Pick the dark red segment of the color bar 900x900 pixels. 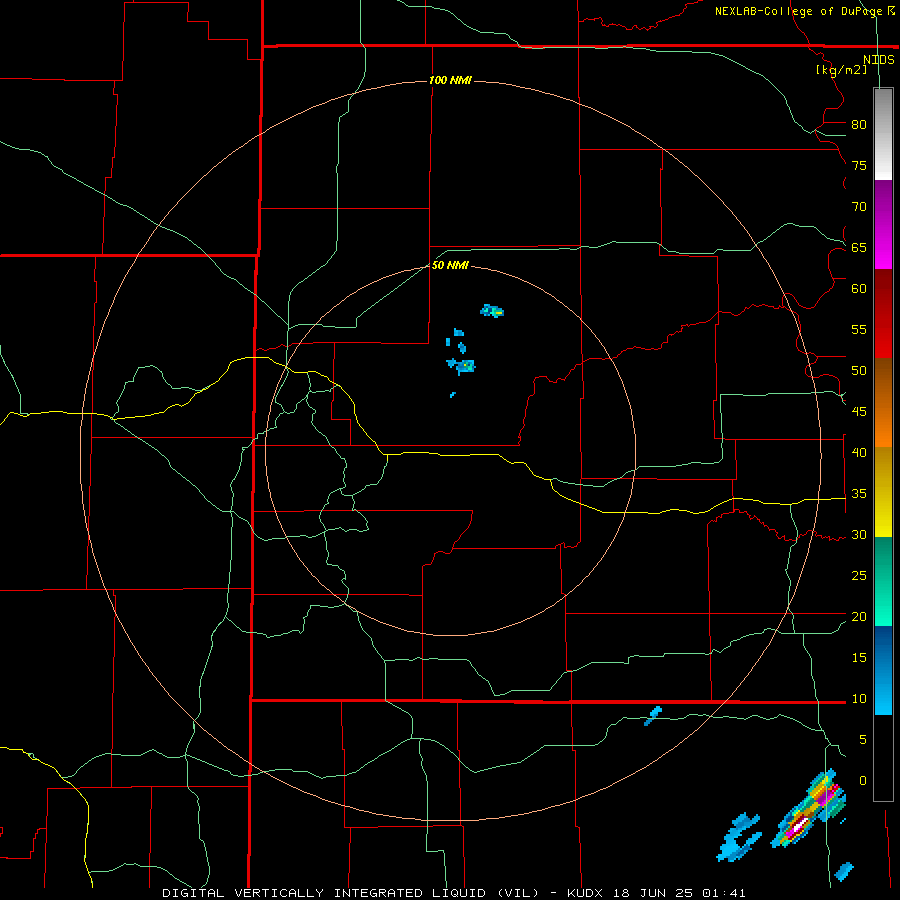pyautogui.click(x=883, y=313)
